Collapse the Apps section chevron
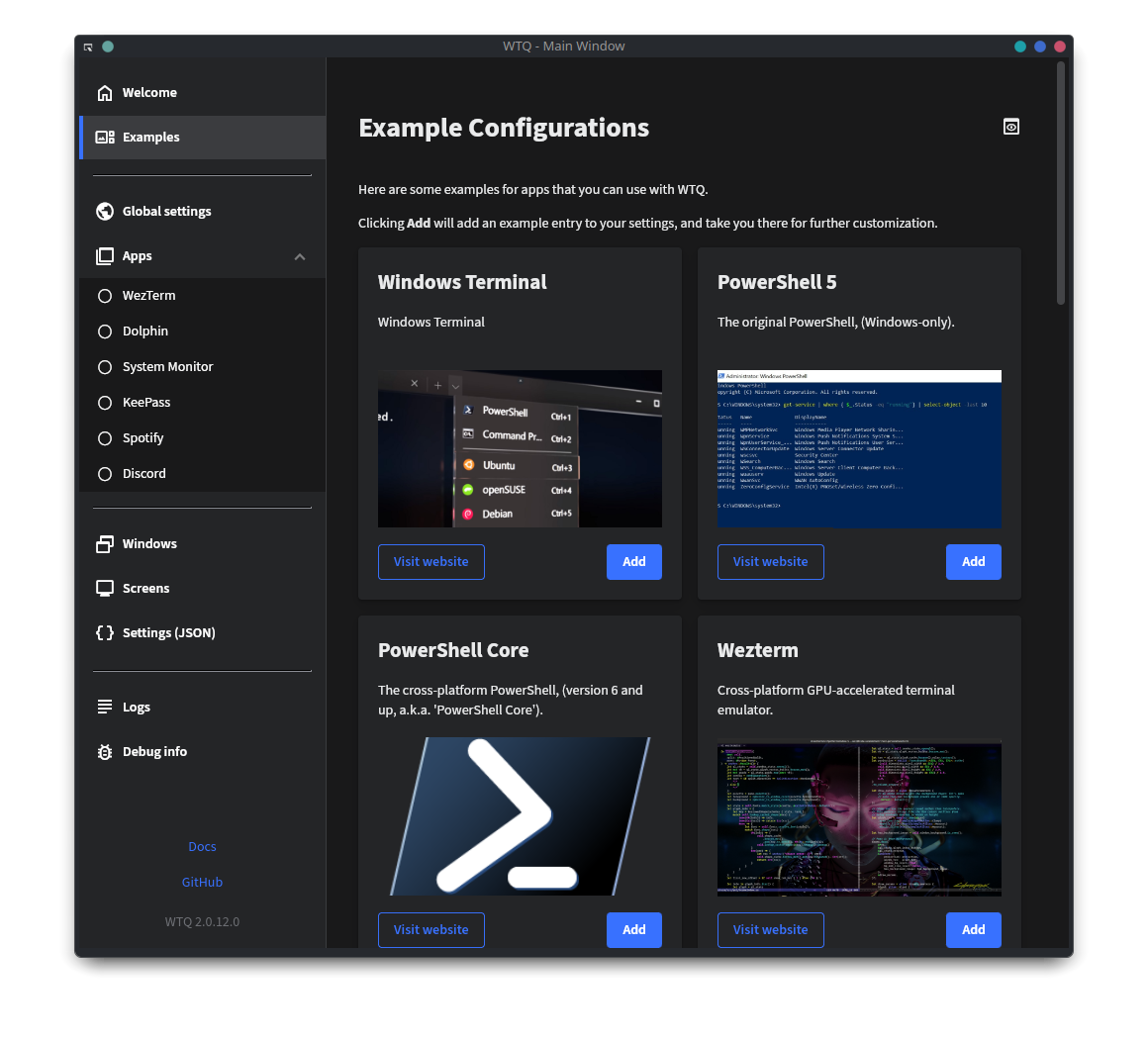This screenshot has width=1148, height=1042. click(300, 256)
